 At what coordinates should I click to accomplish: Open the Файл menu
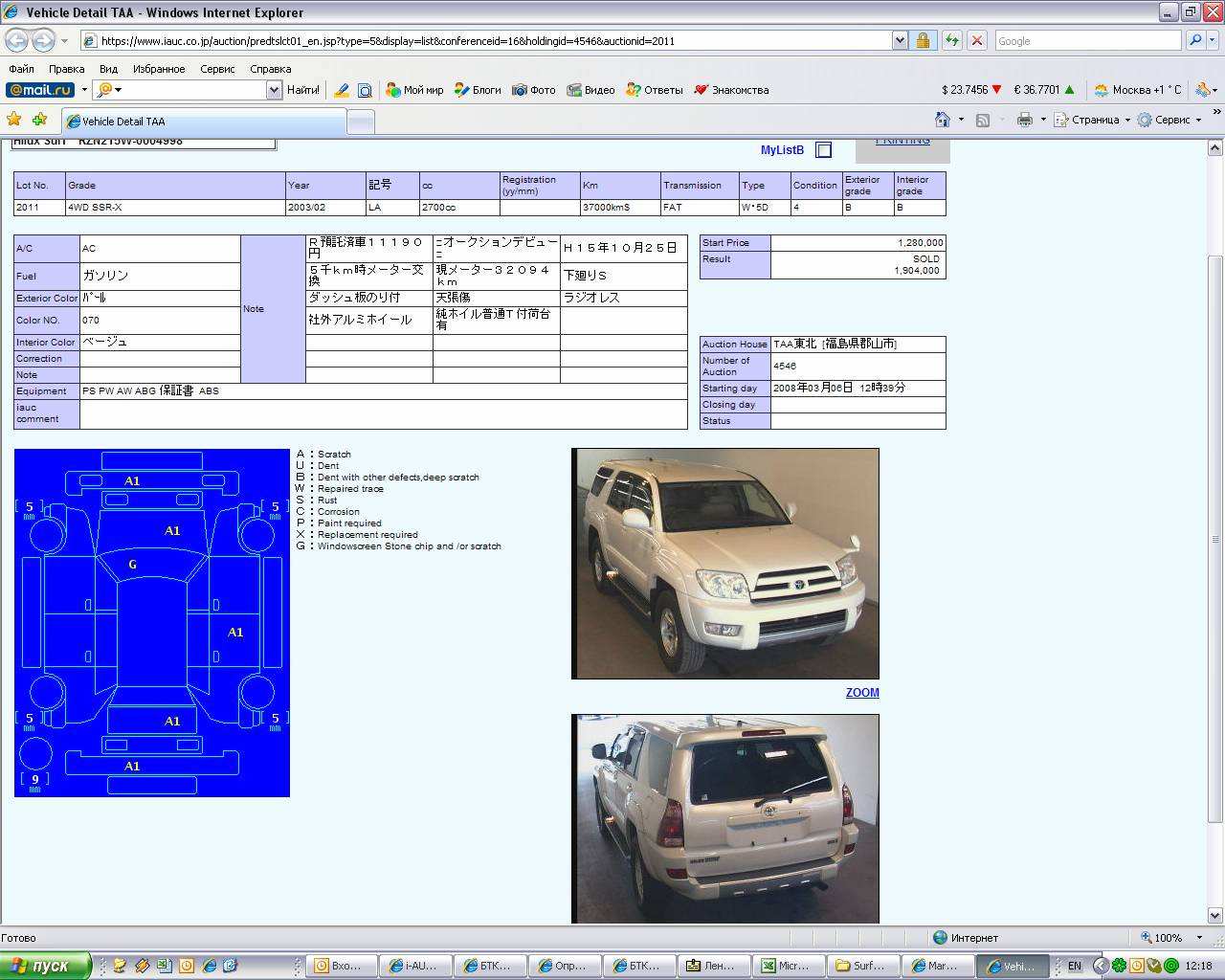pyautogui.click(x=21, y=69)
